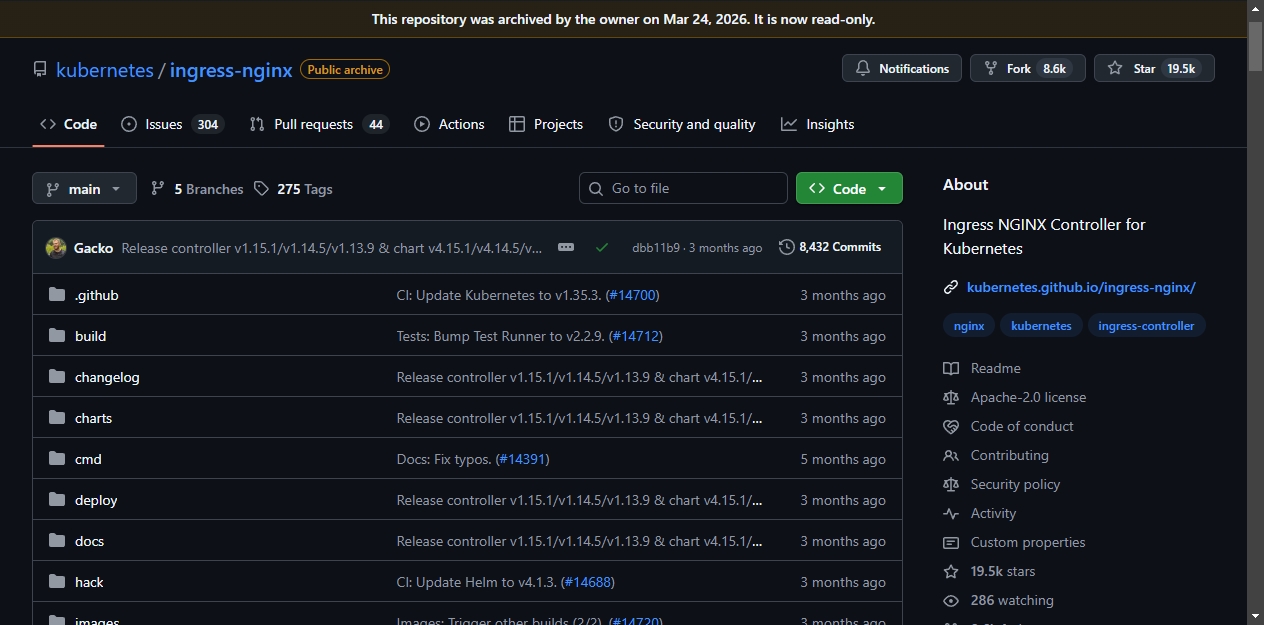Open the Issues tab
The height and width of the screenshot is (625, 1264).
pos(172,124)
